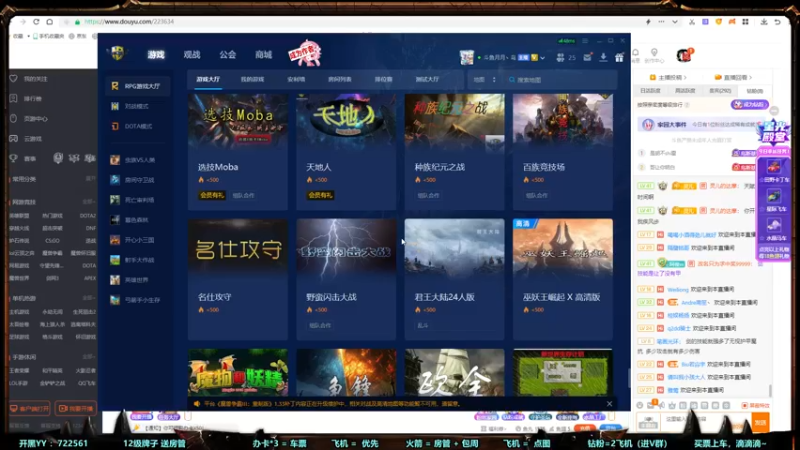Select RPG游戏大厅 in sidebar
This screenshot has width=800, height=450.
click(x=138, y=86)
